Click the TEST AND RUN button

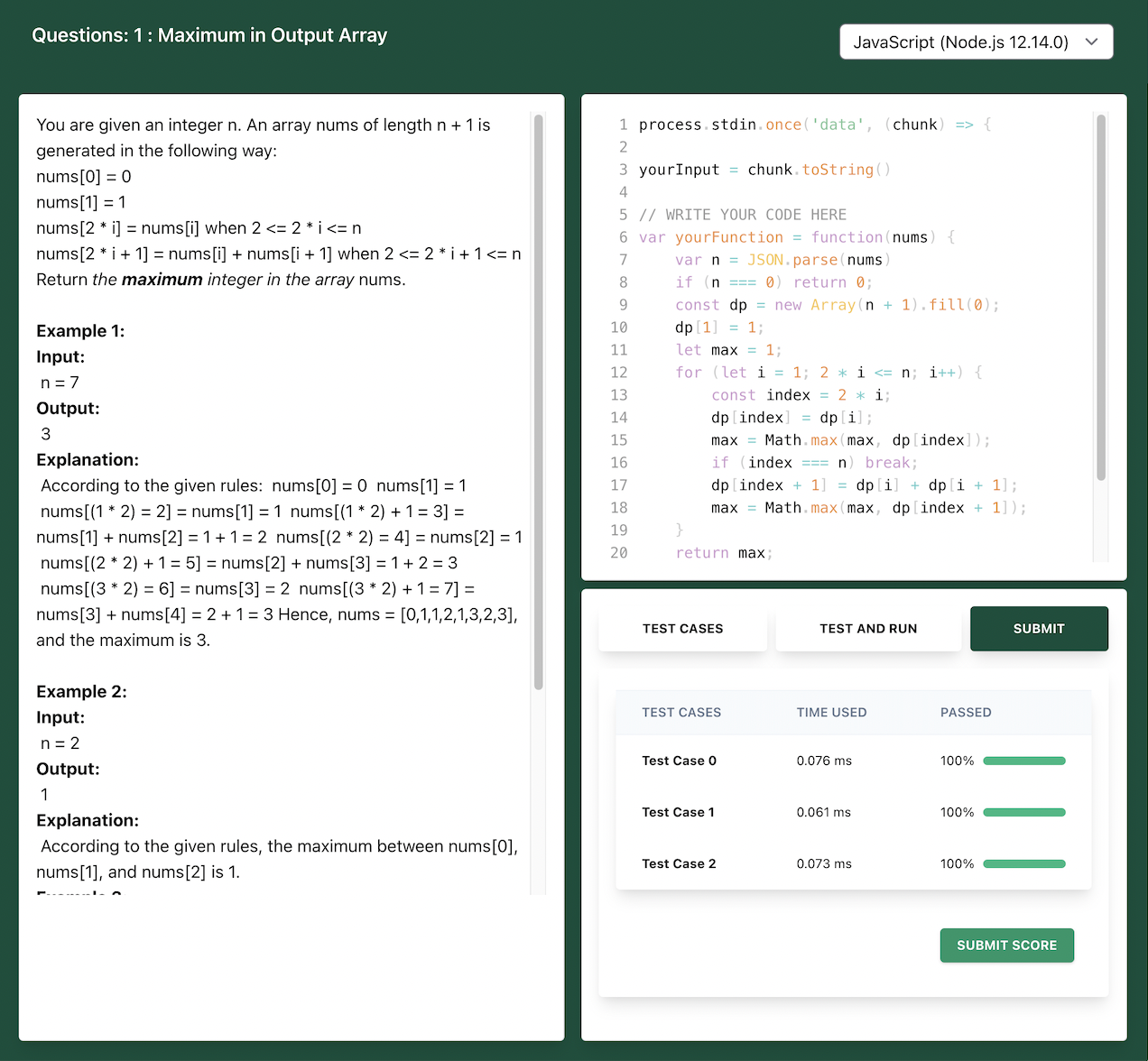point(867,629)
